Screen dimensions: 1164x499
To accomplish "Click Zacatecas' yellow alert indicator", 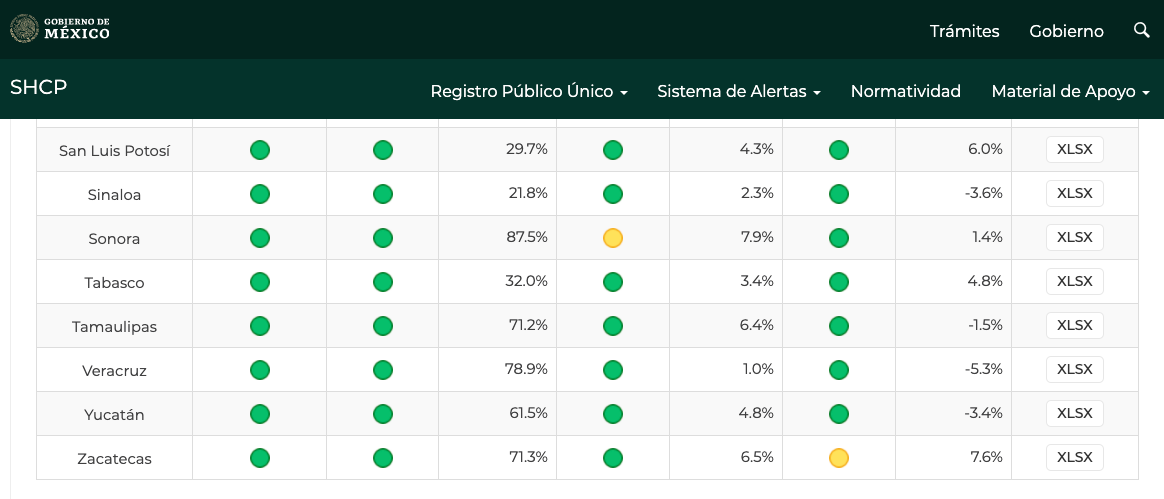I will point(839,458).
